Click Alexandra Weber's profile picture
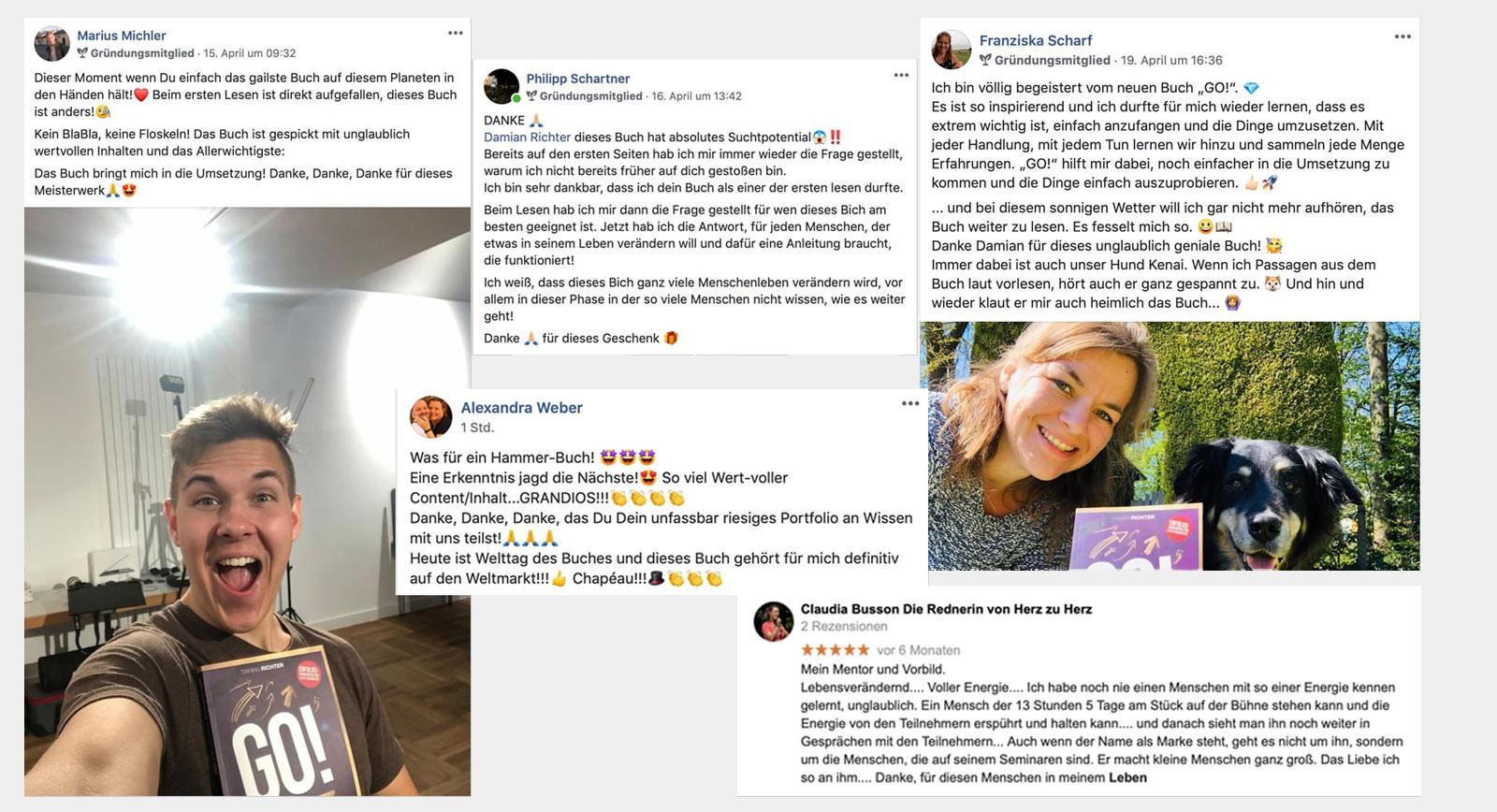This screenshot has width=1497, height=812. point(431,416)
